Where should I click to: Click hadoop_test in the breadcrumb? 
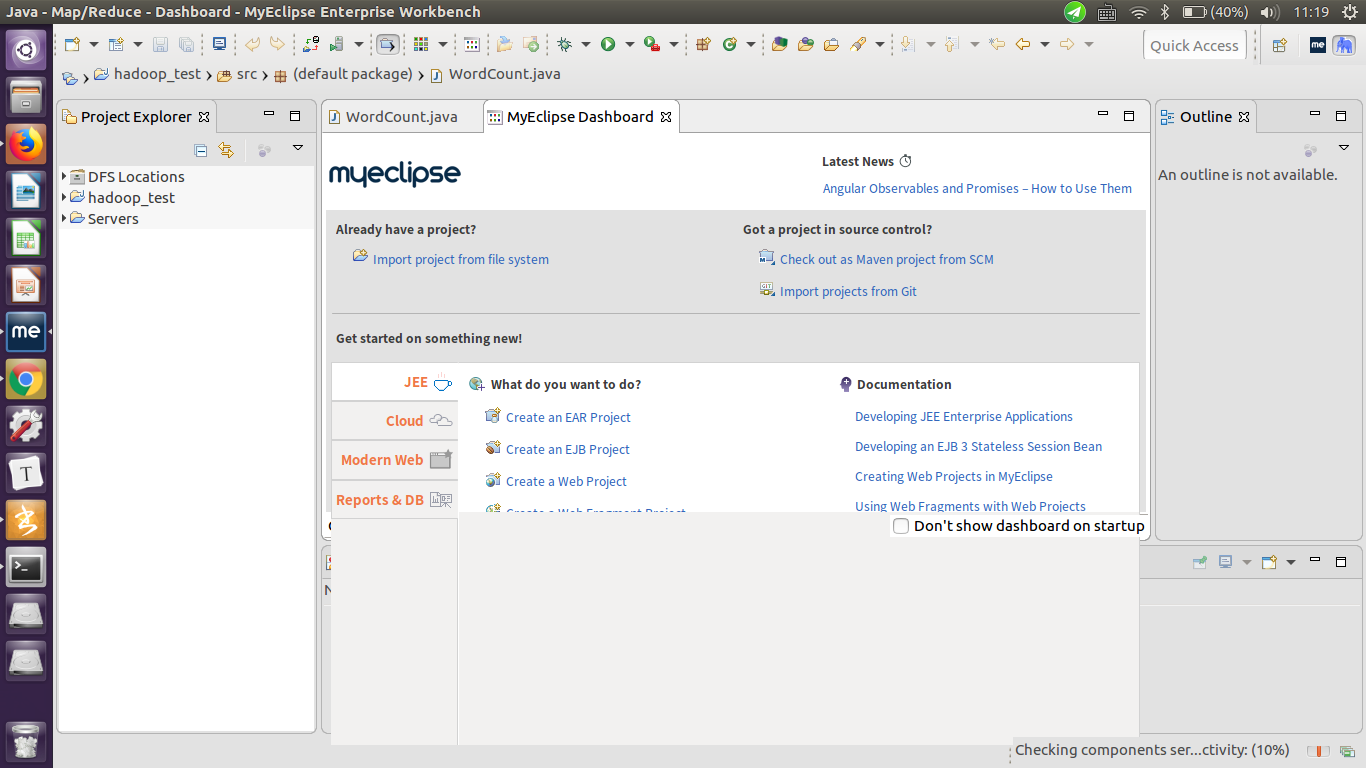click(x=157, y=74)
